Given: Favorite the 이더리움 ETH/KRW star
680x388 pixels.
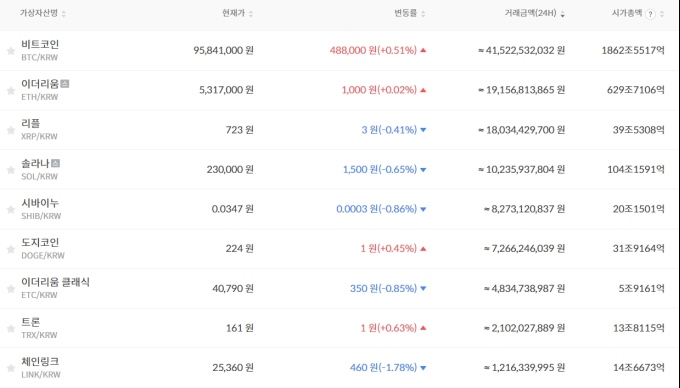Looking at the screenshot, I should [x=11, y=91].
